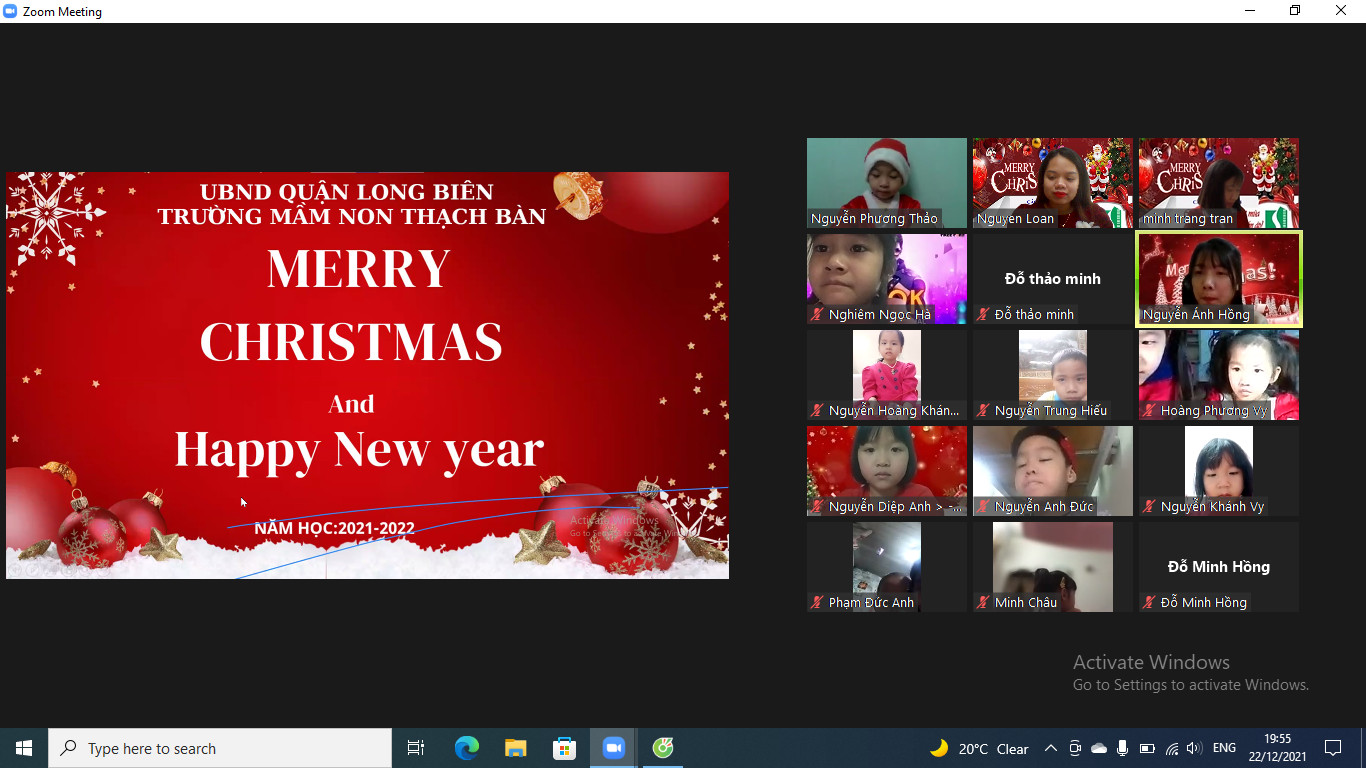Open the ENG input language selector
This screenshot has width=1366, height=768.
point(1224,748)
